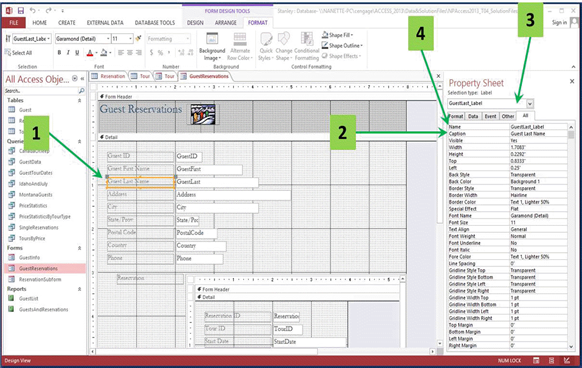The width and height of the screenshot is (582, 368).
Task: Switch to the Data tab in Property Sheet
Action: point(473,116)
